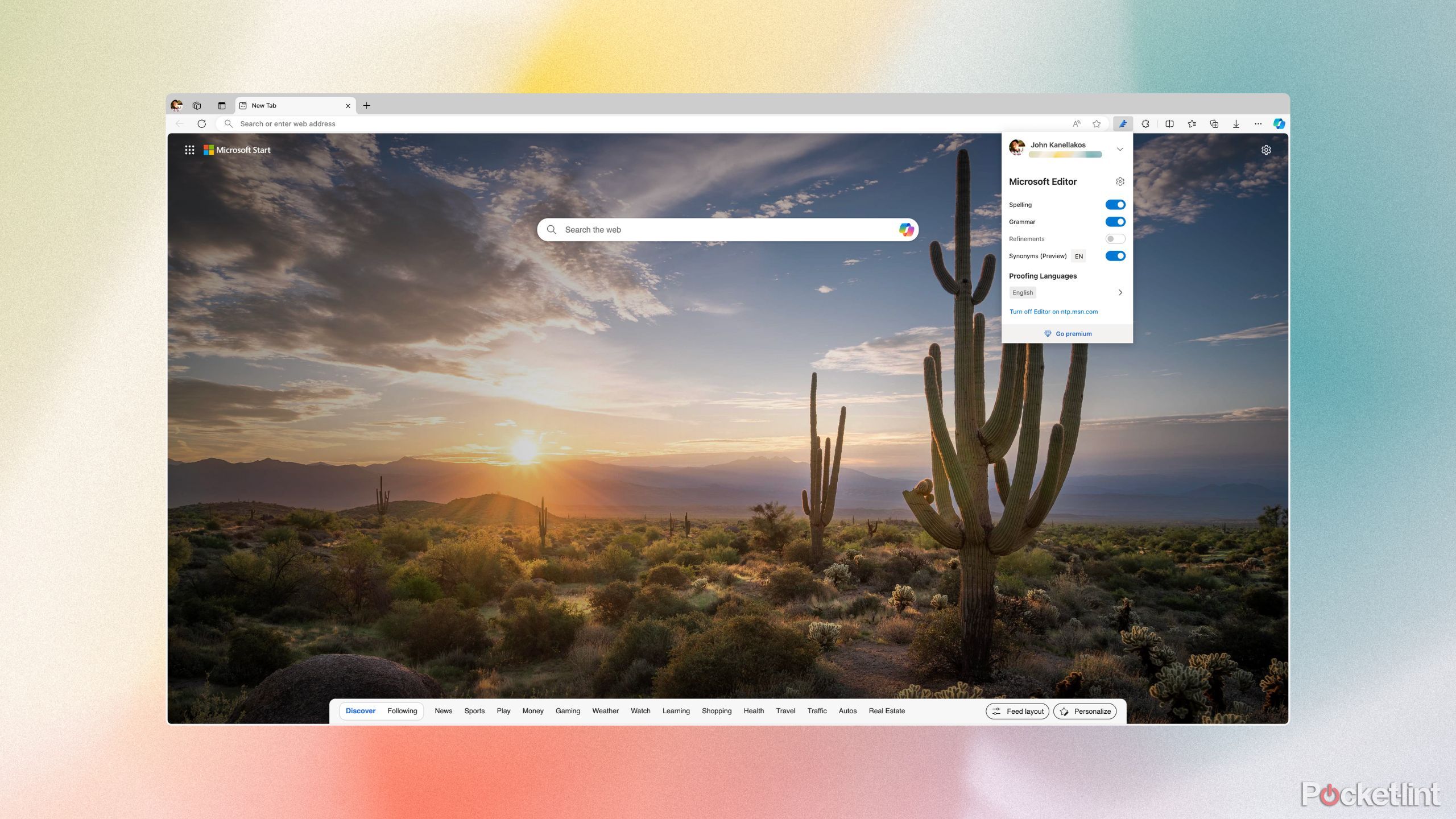Expand the John Kanellakos account chevron
Screen dimensions: 1456x819
pos(1120,149)
